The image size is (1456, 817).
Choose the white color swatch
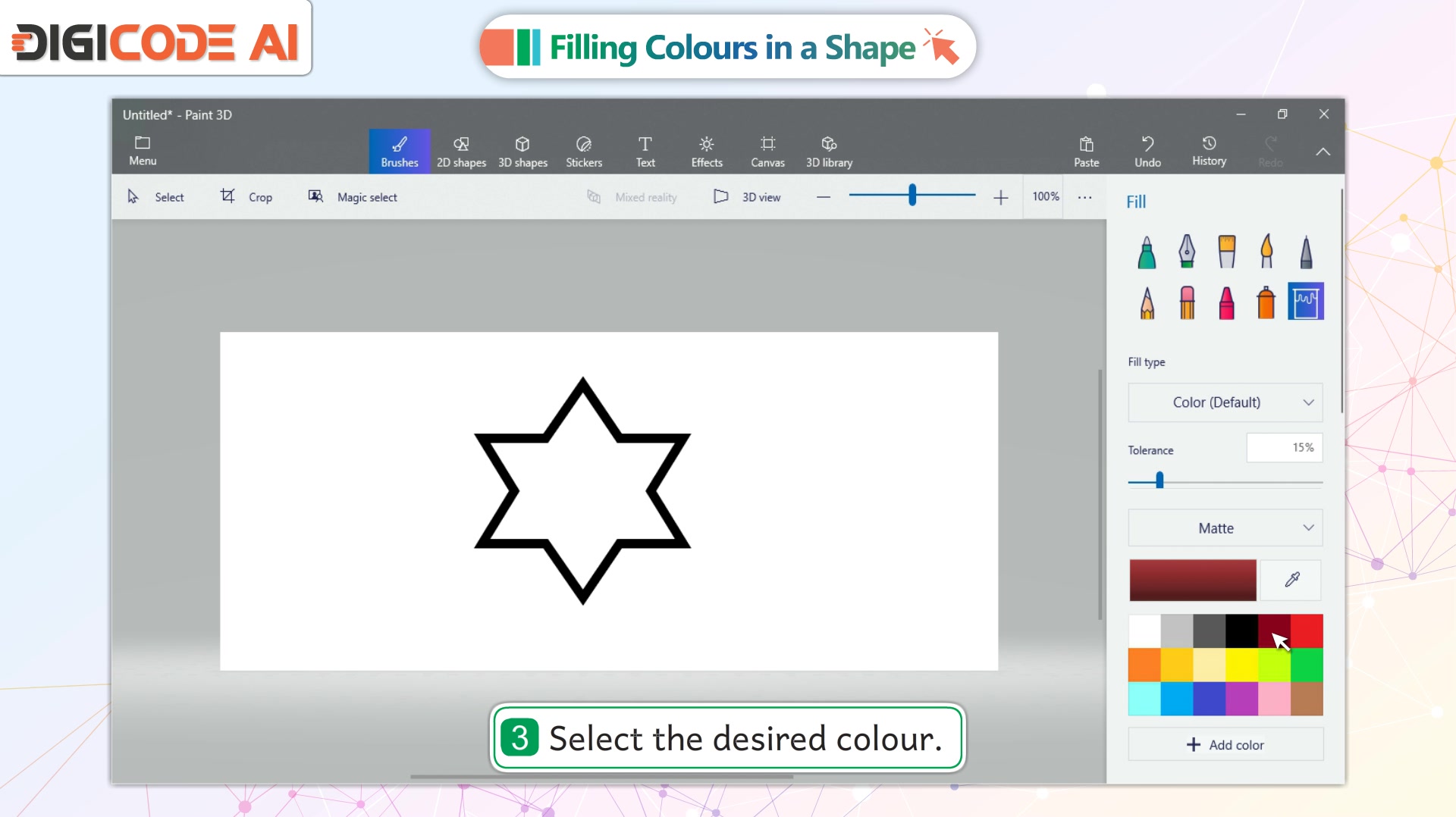(x=1144, y=631)
